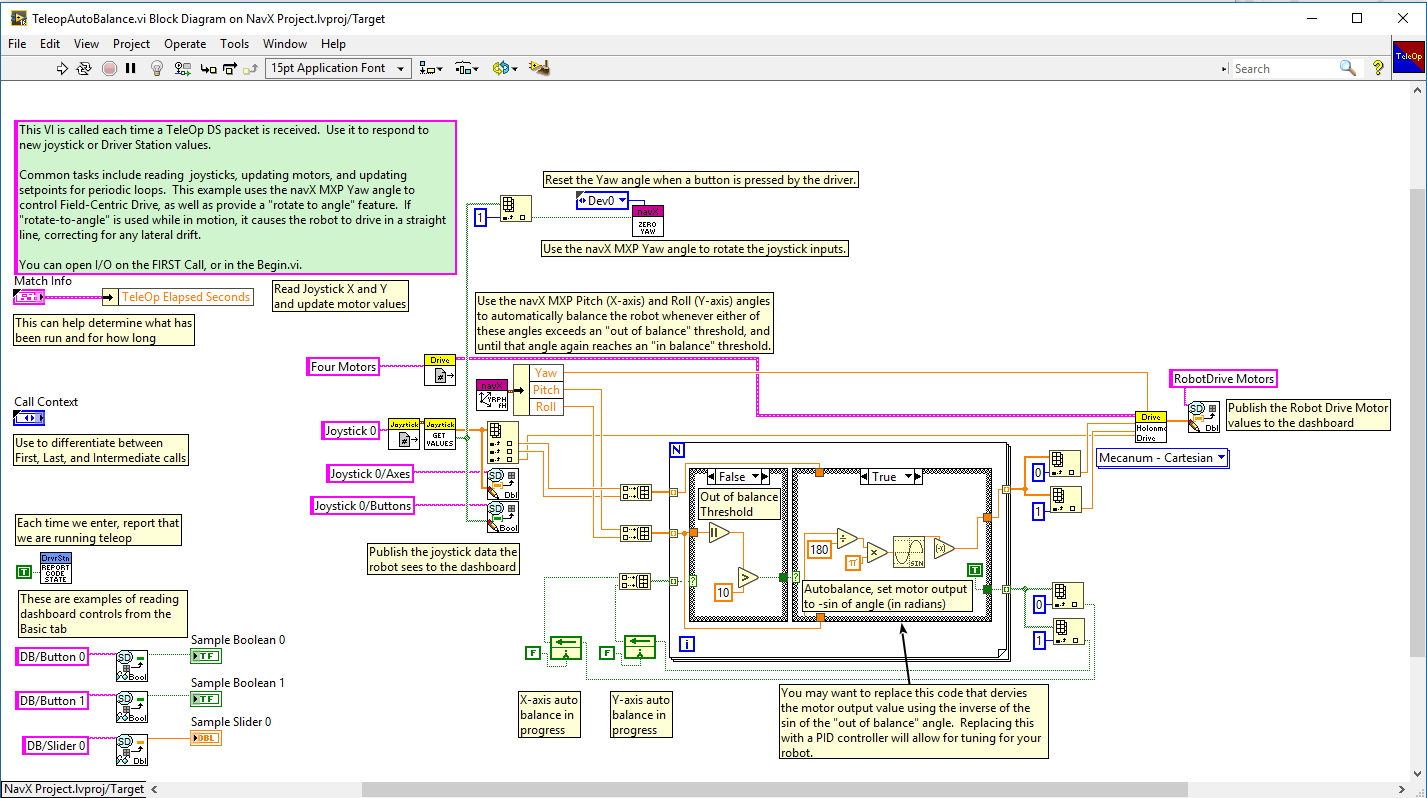Select the Joystick 0/Axes reference label
The width and height of the screenshot is (1427, 798).
372,473
